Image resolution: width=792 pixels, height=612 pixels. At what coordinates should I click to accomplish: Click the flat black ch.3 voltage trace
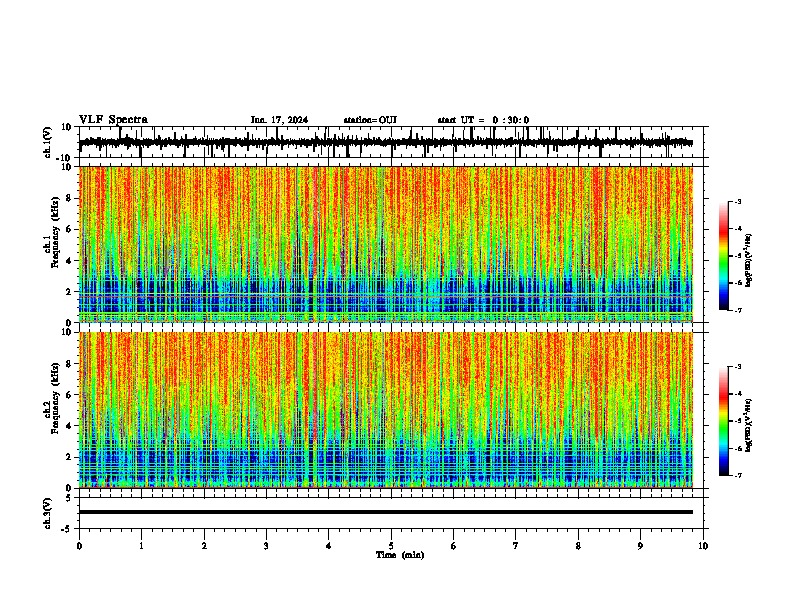click(386, 512)
